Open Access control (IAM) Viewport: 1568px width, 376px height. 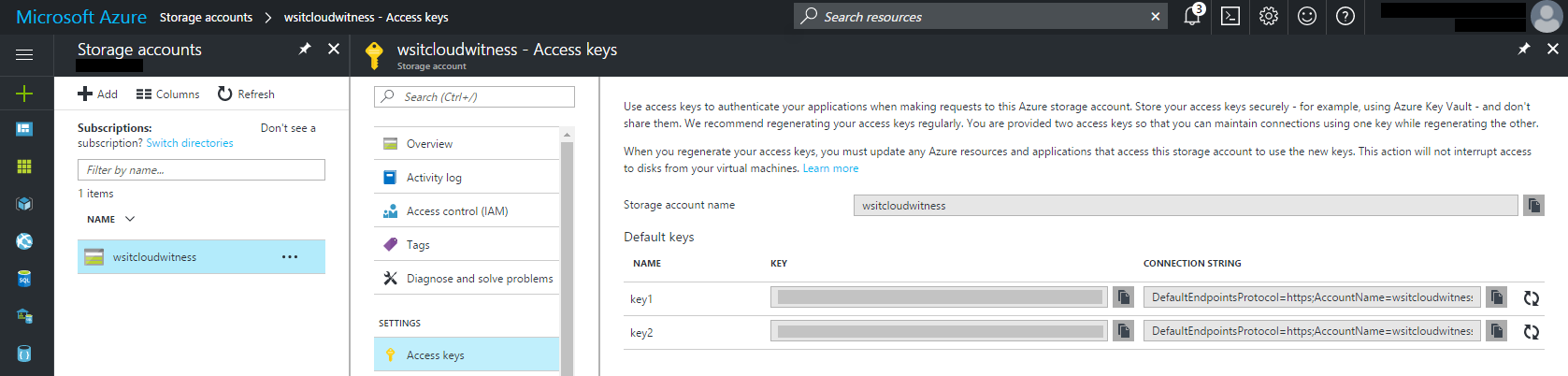pos(467,210)
